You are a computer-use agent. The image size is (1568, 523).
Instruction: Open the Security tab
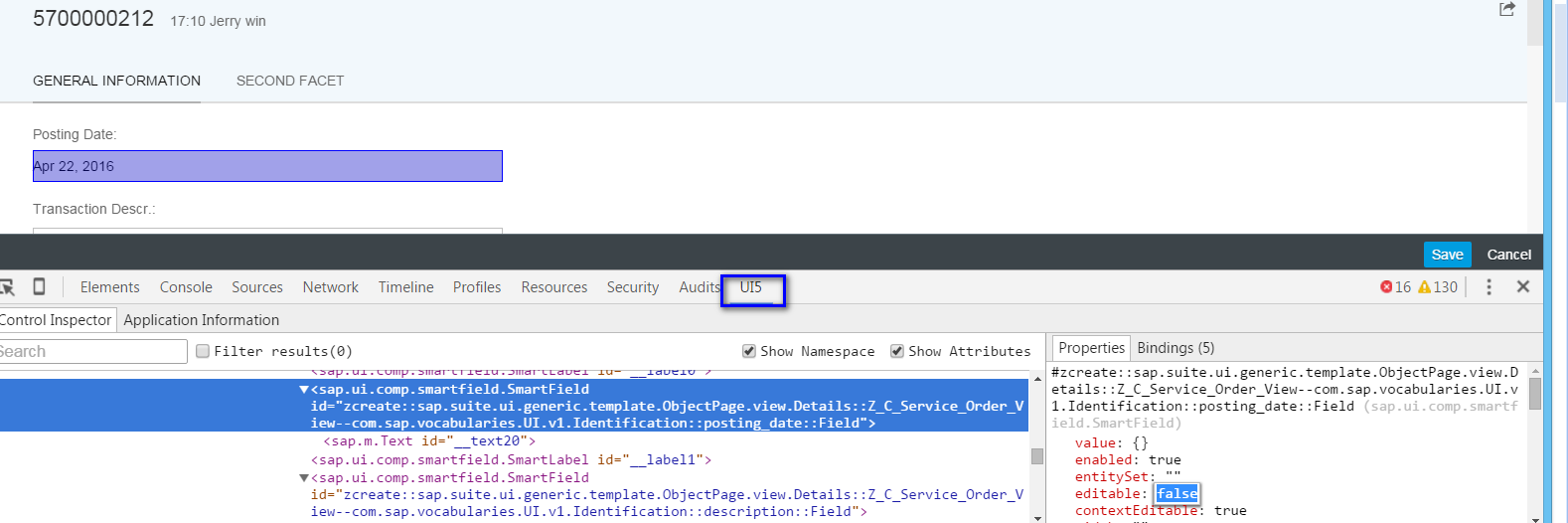pos(633,286)
